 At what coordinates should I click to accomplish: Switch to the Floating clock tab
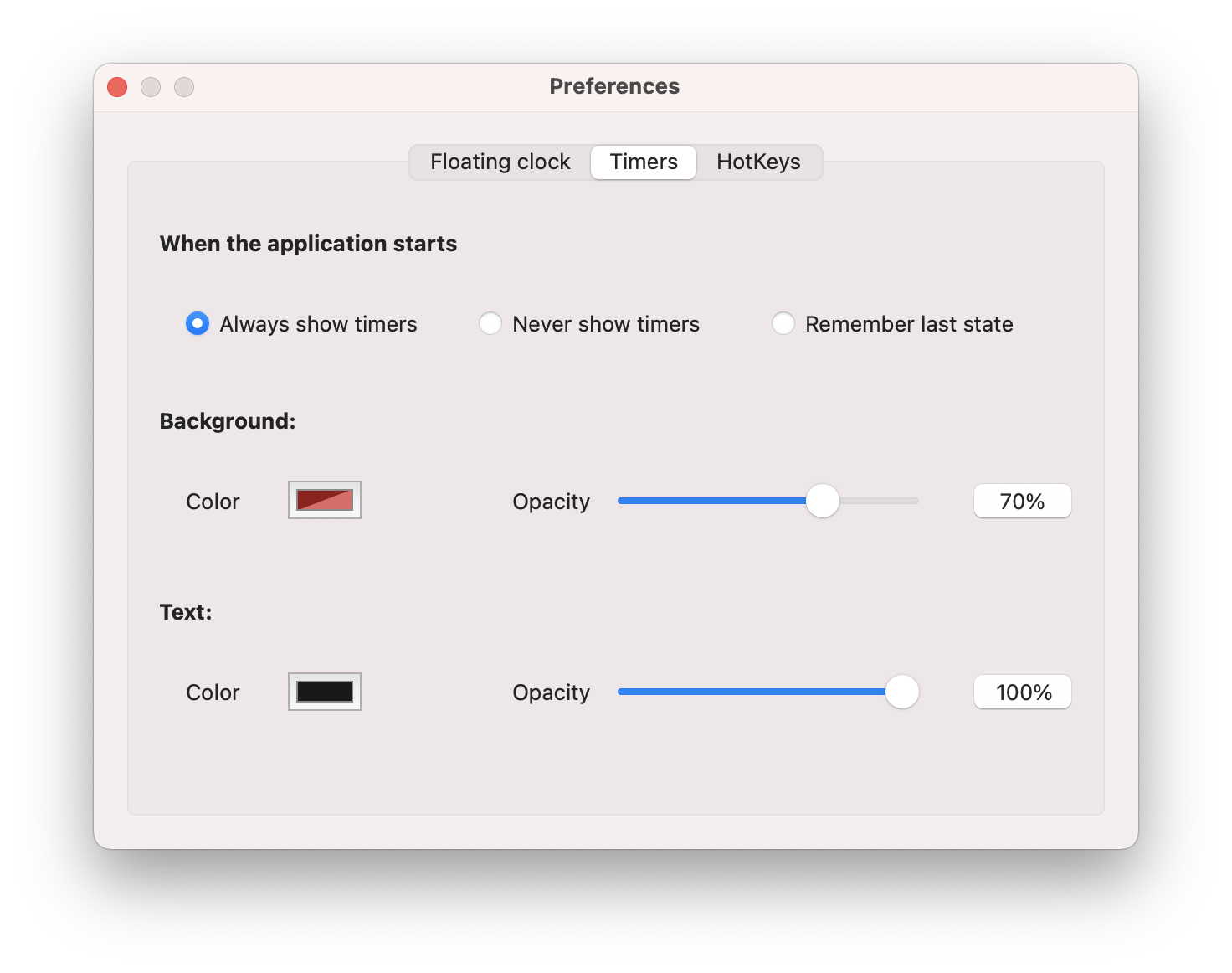500,162
